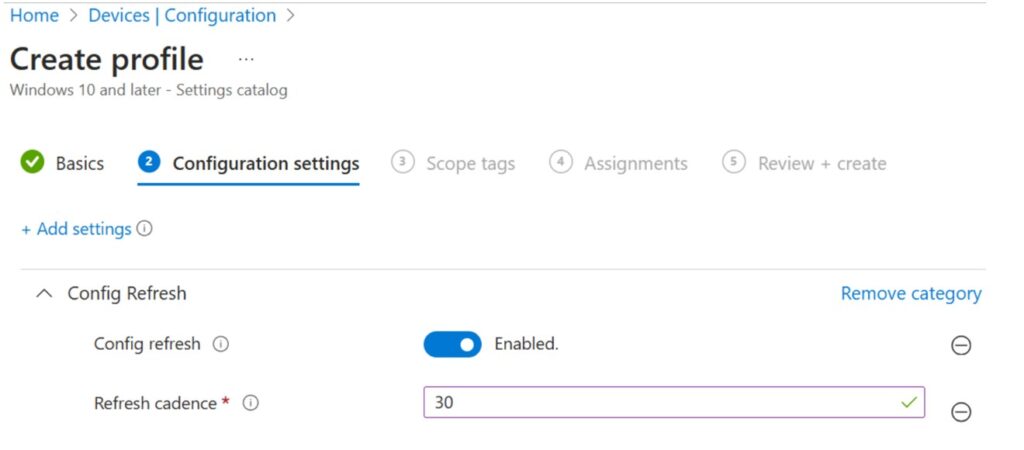The image size is (1024, 450).
Task: Go to the Basics tab
Action: 79,163
